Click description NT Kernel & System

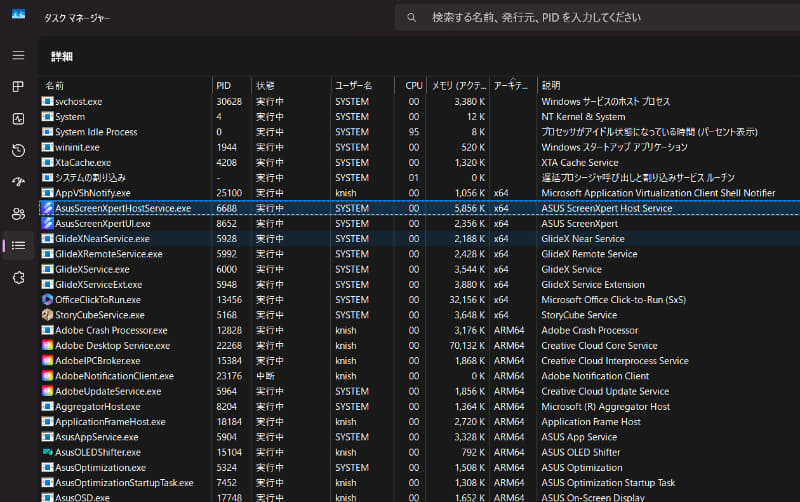[583, 117]
